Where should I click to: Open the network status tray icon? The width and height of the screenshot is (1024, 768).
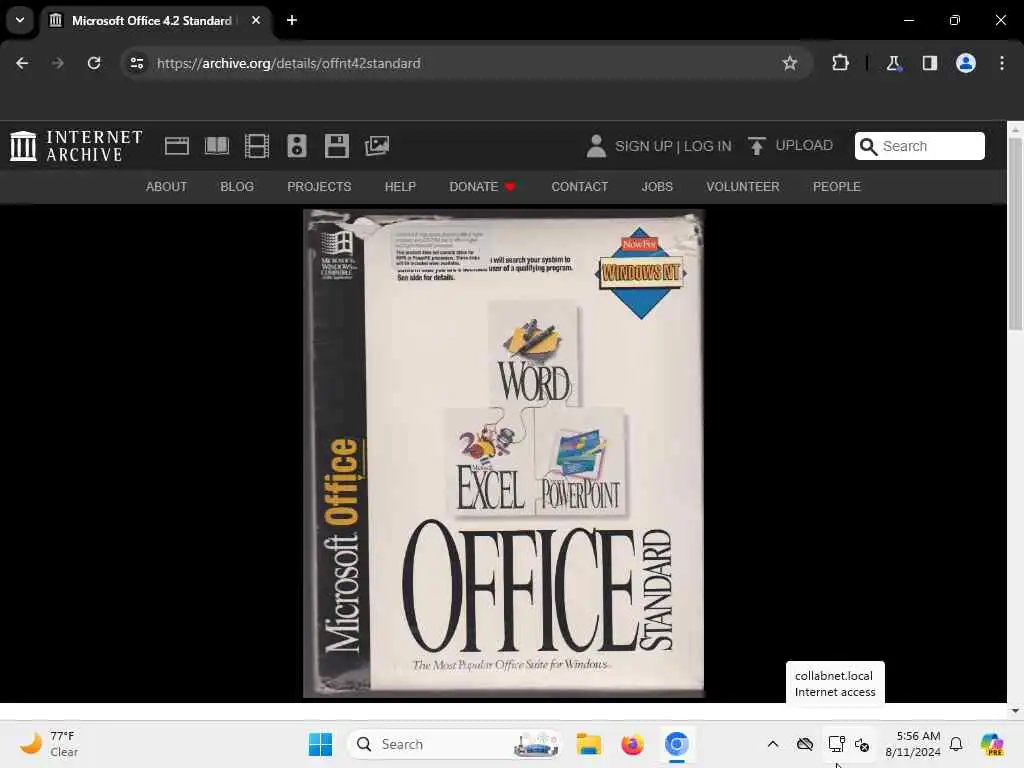point(837,744)
